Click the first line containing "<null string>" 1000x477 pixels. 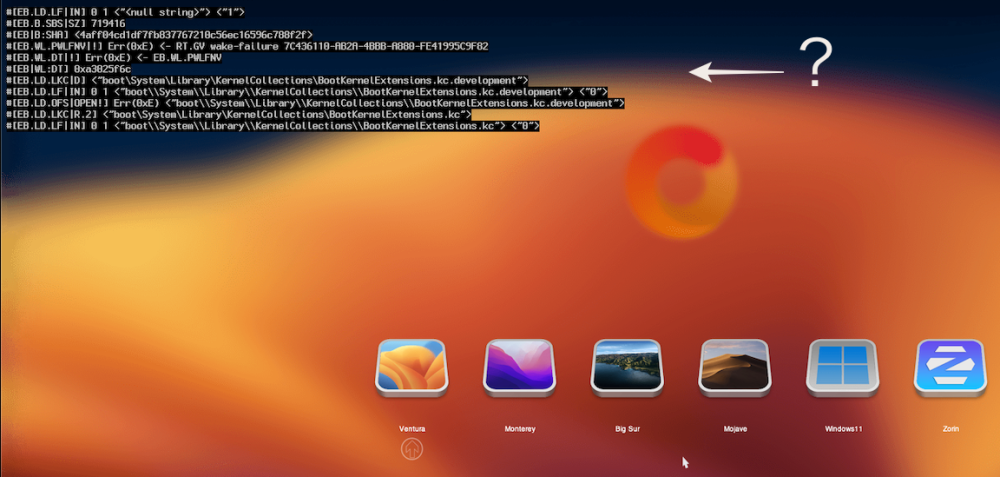click(x=125, y=11)
